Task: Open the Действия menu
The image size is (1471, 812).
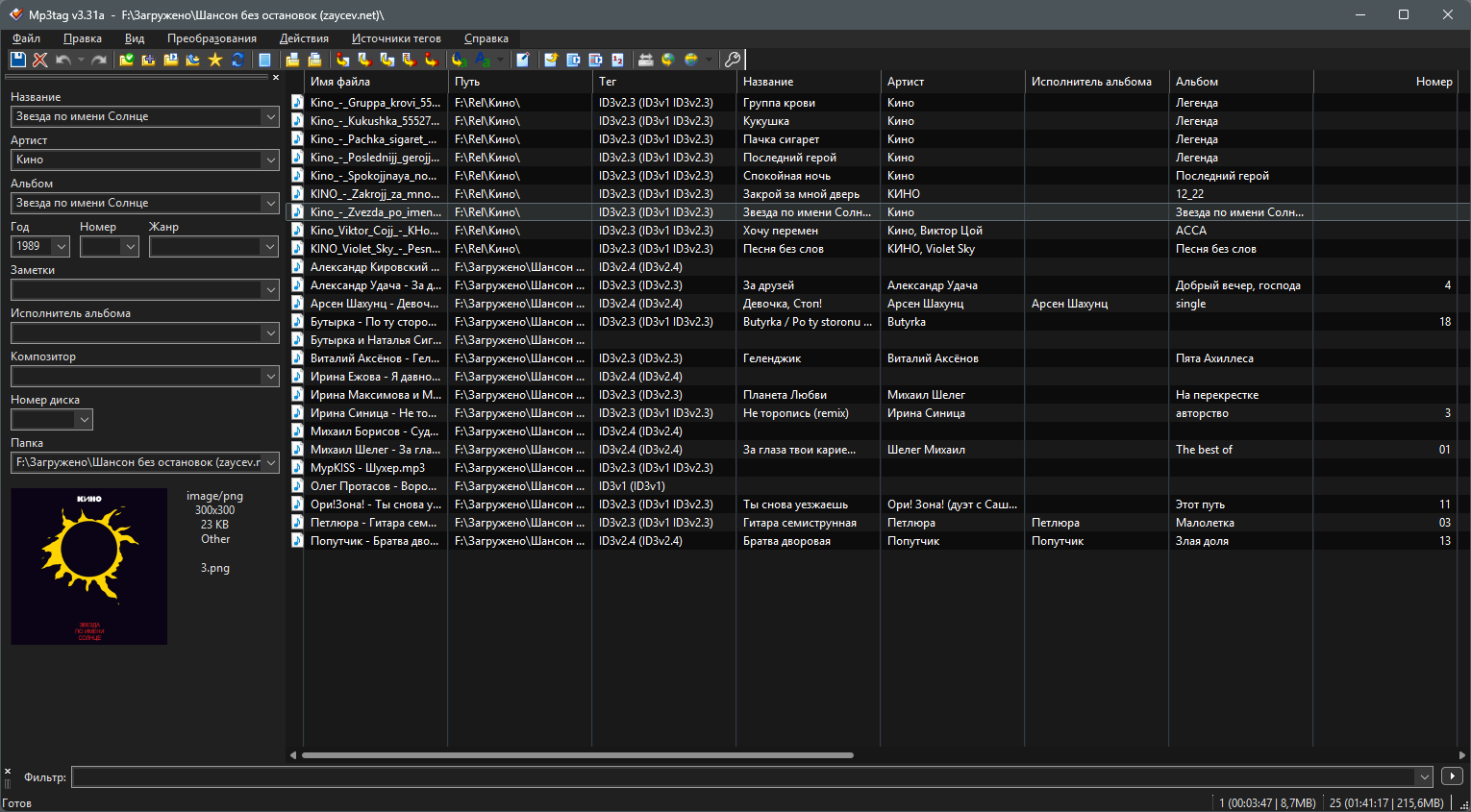Action: click(x=304, y=38)
